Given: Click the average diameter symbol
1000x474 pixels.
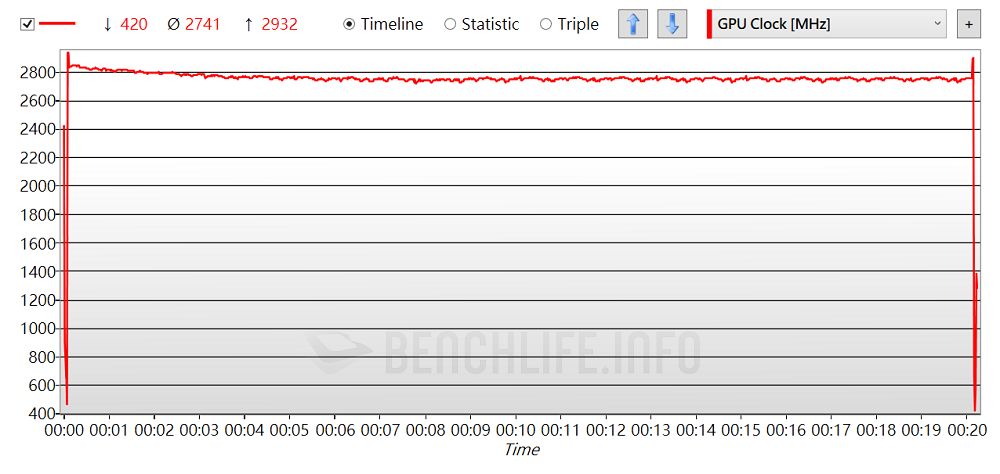Looking at the screenshot, I should click(173, 24).
